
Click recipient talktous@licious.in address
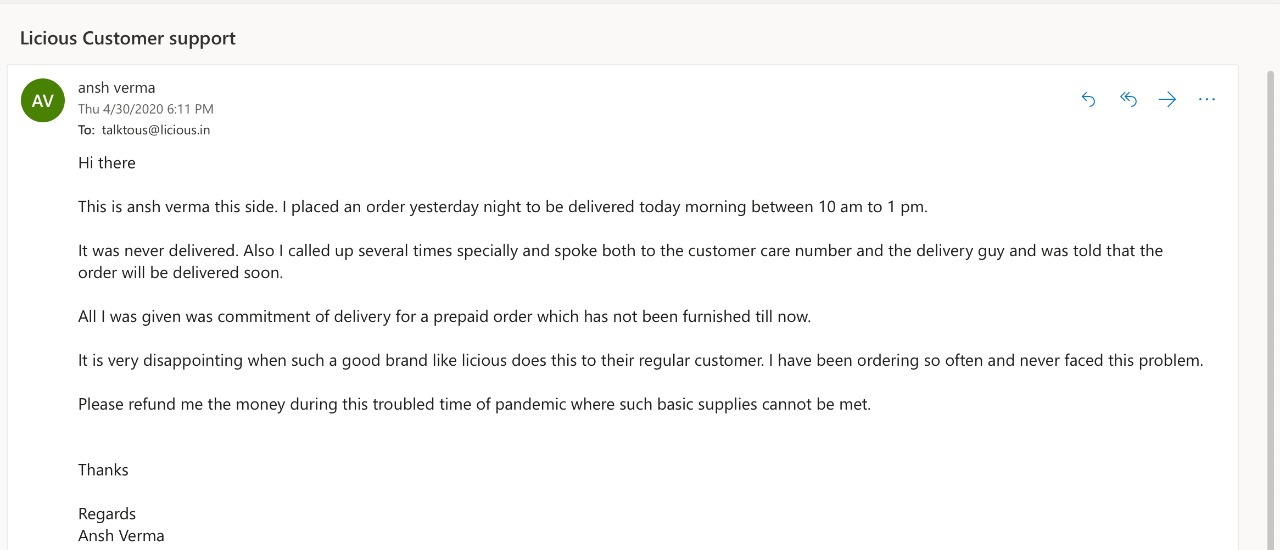click(x=155, y=130)
